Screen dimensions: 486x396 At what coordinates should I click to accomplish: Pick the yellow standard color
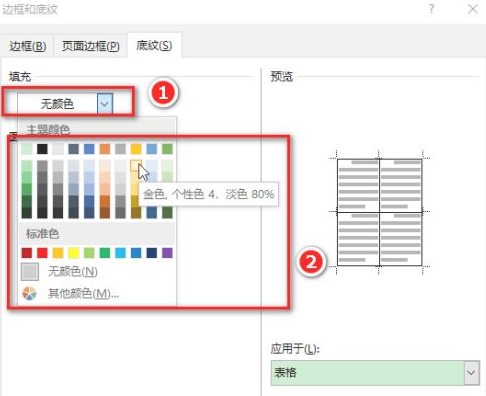point(73,253)
